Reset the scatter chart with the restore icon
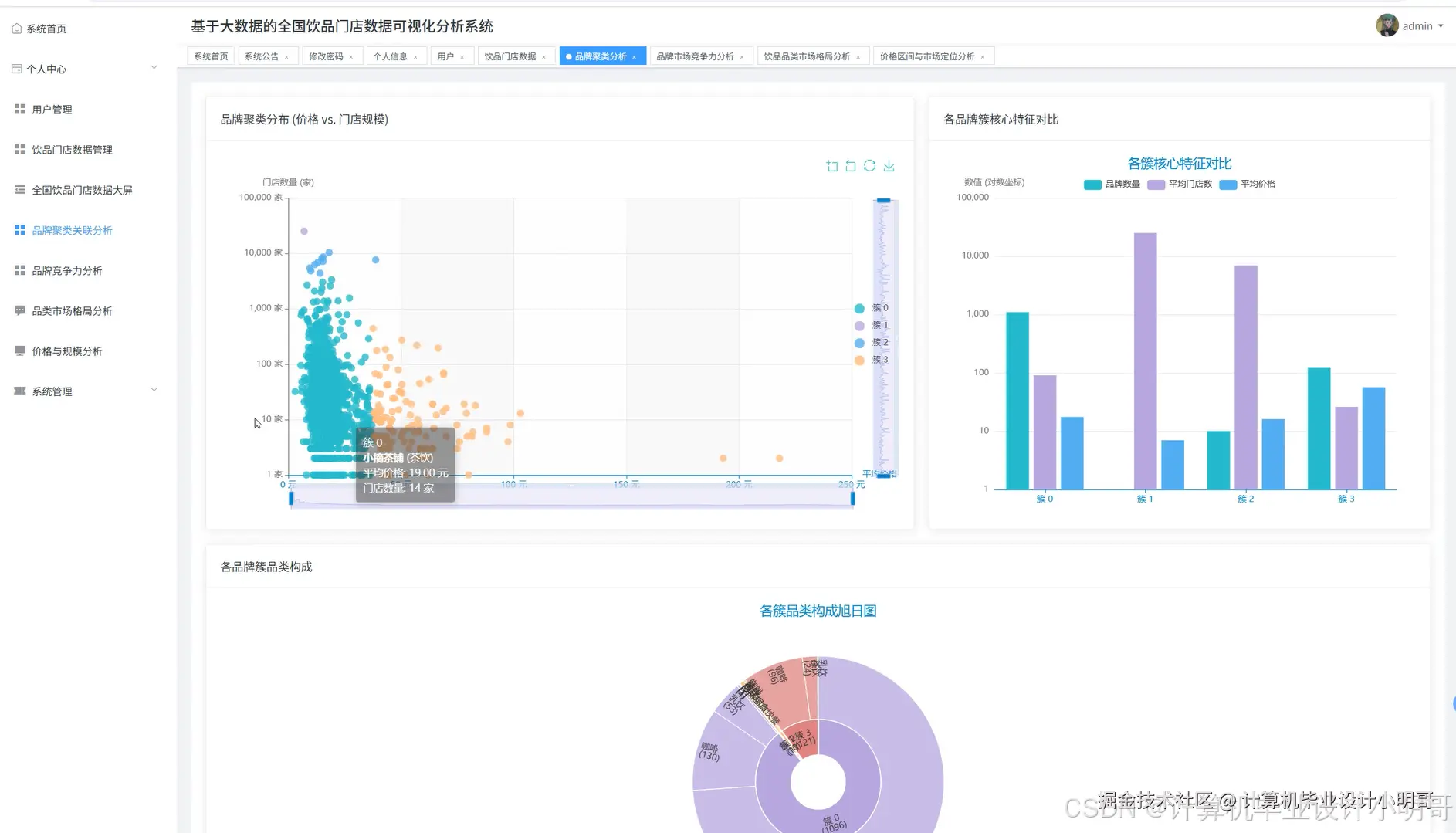 pos(870,166)
